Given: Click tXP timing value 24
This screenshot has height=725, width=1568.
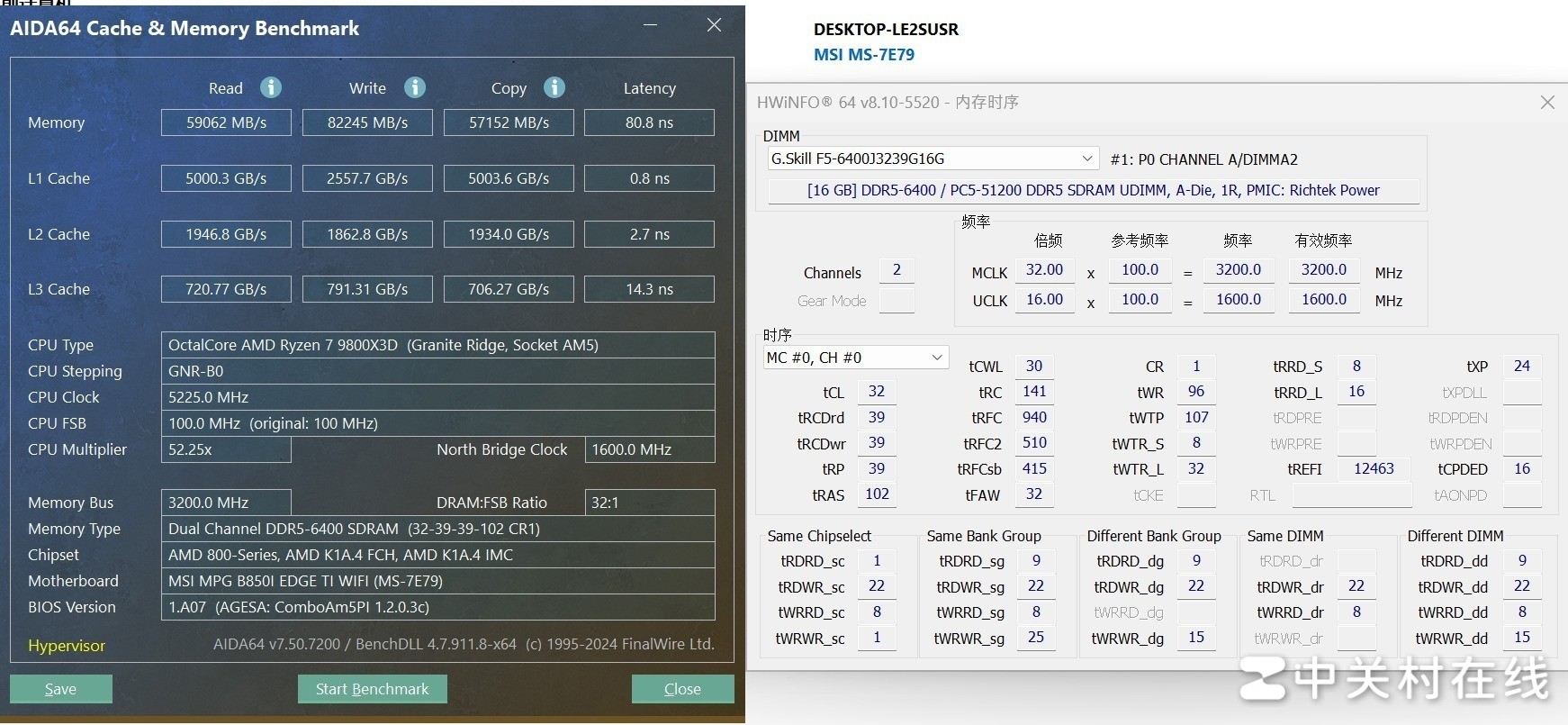Looking at the screenshot, I should (1522, 367).
